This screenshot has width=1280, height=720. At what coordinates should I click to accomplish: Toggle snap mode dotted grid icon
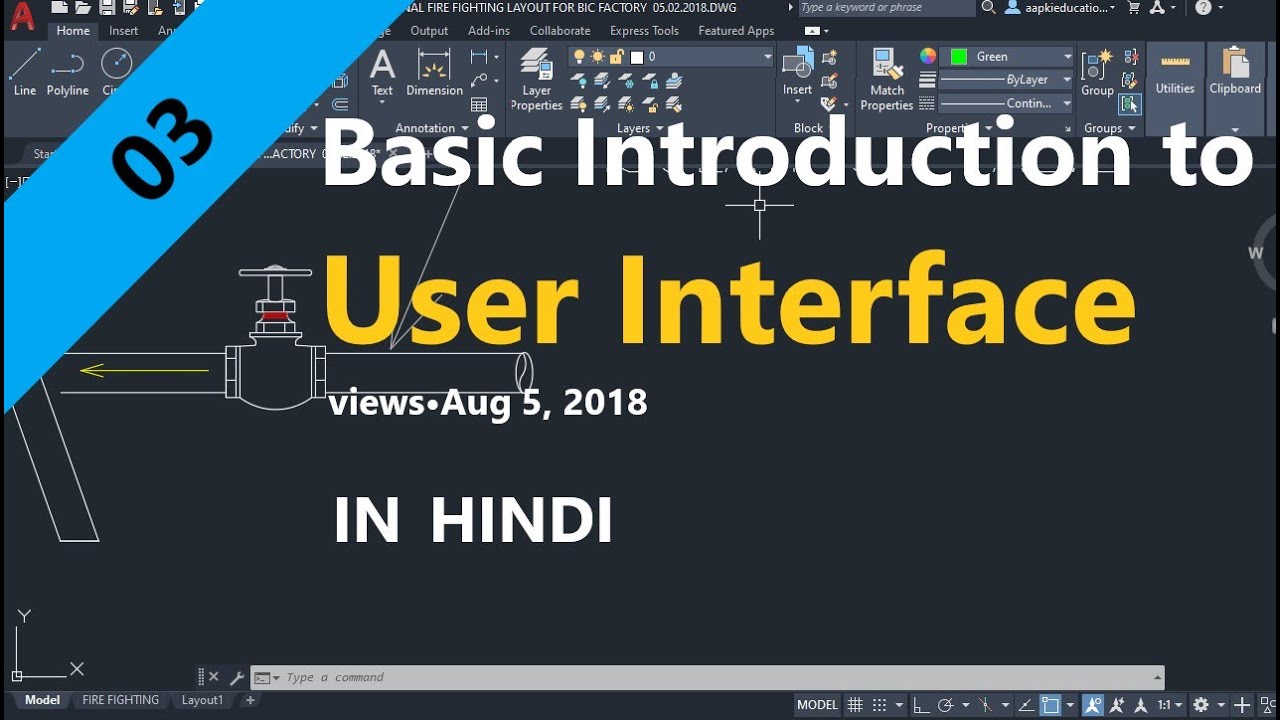coord(879,705)
